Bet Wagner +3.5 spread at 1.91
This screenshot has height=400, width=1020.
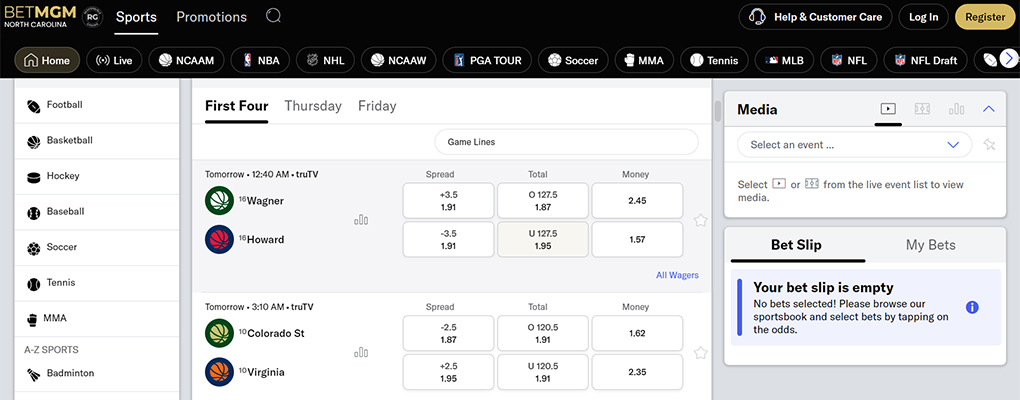(x=448, y=201)
